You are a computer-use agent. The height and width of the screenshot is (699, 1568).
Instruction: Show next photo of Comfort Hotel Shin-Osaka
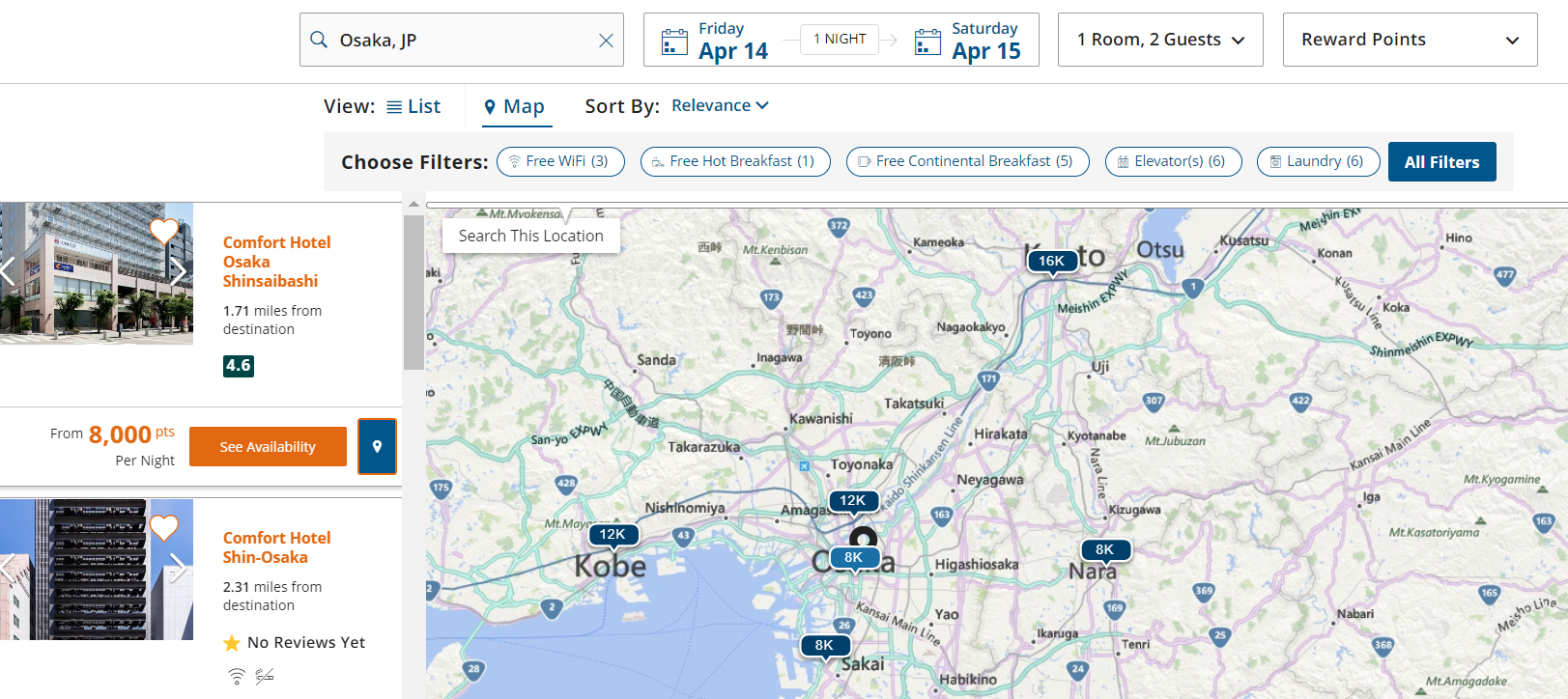(x=178, y=569)
